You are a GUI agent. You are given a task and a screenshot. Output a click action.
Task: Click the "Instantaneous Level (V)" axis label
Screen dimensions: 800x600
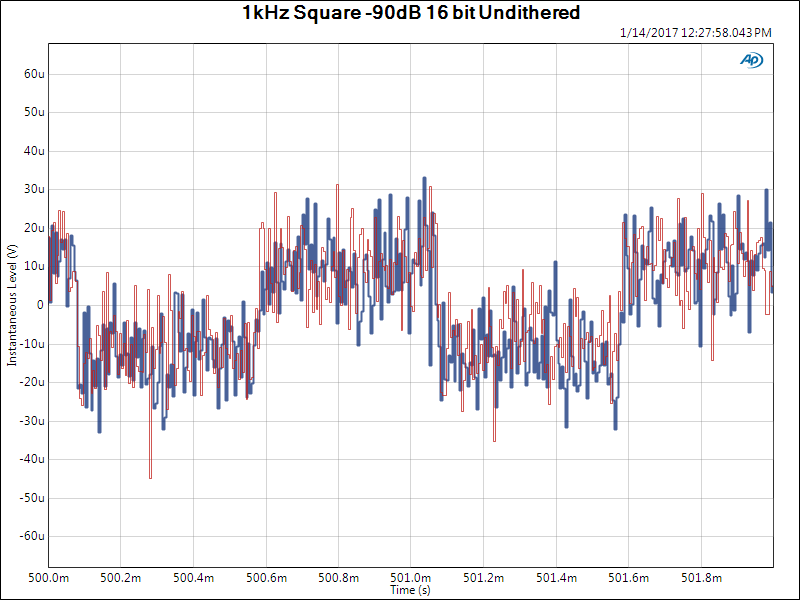(x=12, y=305)
